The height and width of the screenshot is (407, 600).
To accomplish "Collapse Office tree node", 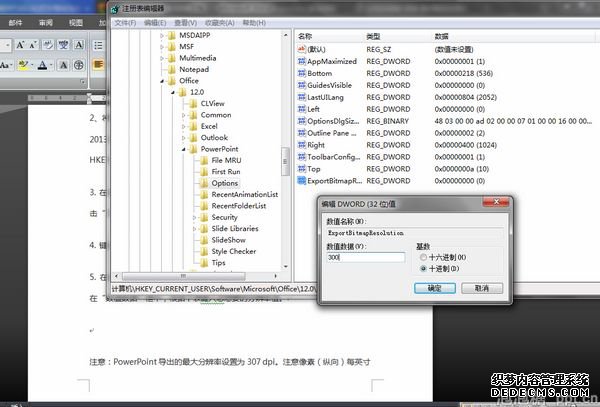I will click(x=162, y=81).
